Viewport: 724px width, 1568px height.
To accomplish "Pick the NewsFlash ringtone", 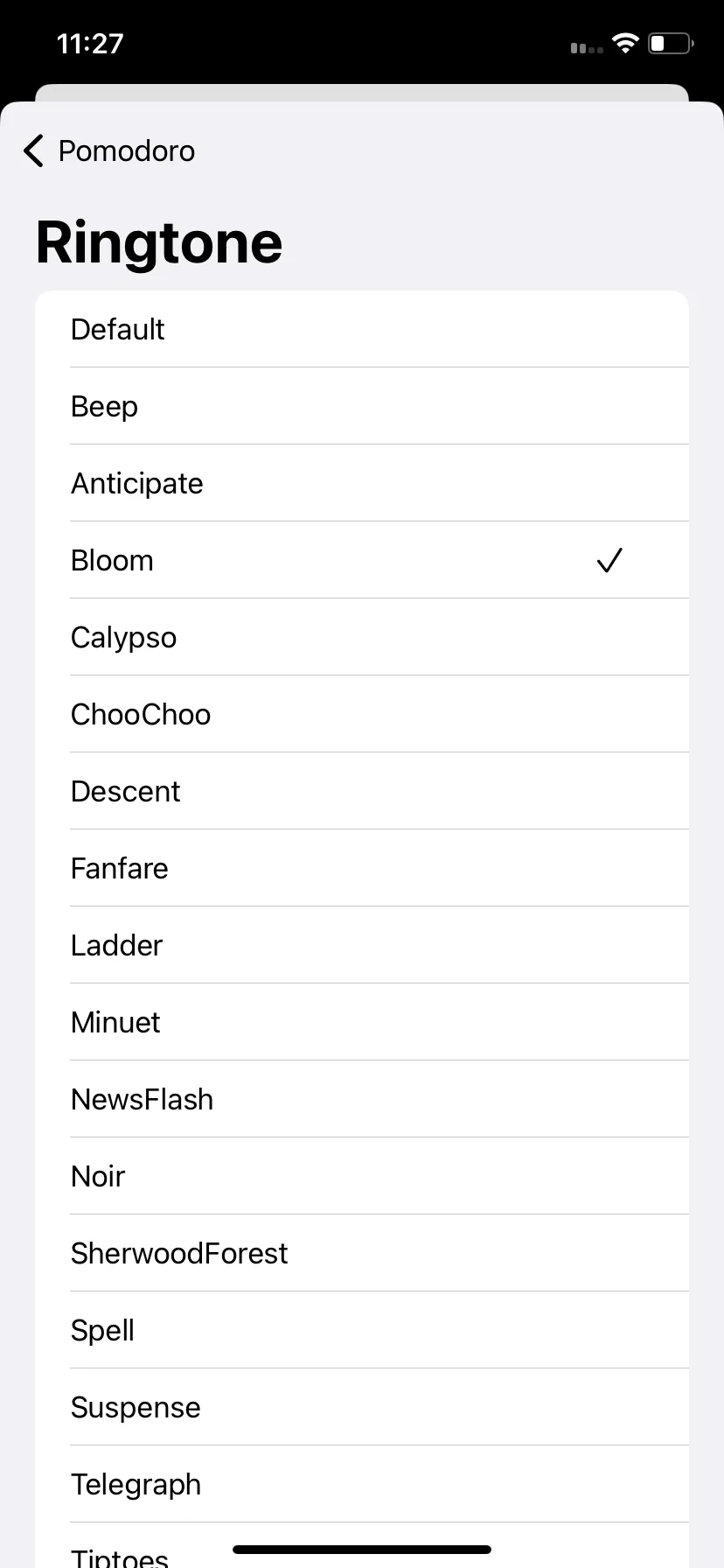I will pyautogui.click(x=362, y=1099).
